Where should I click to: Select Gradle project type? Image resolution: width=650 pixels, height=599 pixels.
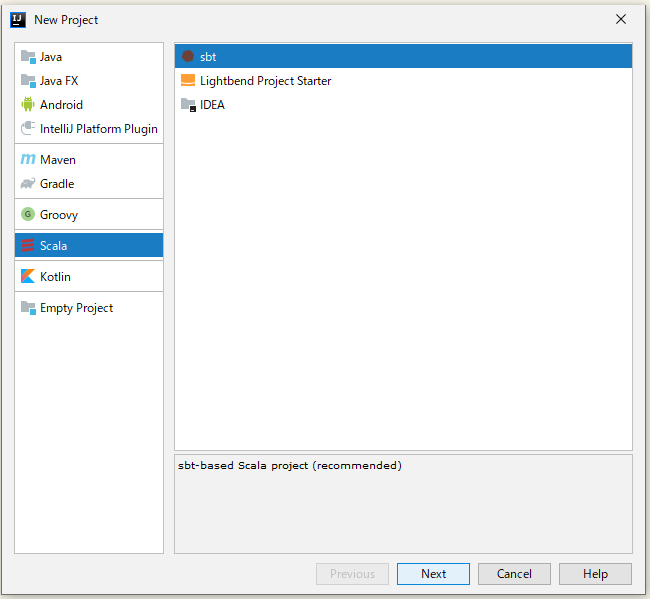tap(89, 183)
